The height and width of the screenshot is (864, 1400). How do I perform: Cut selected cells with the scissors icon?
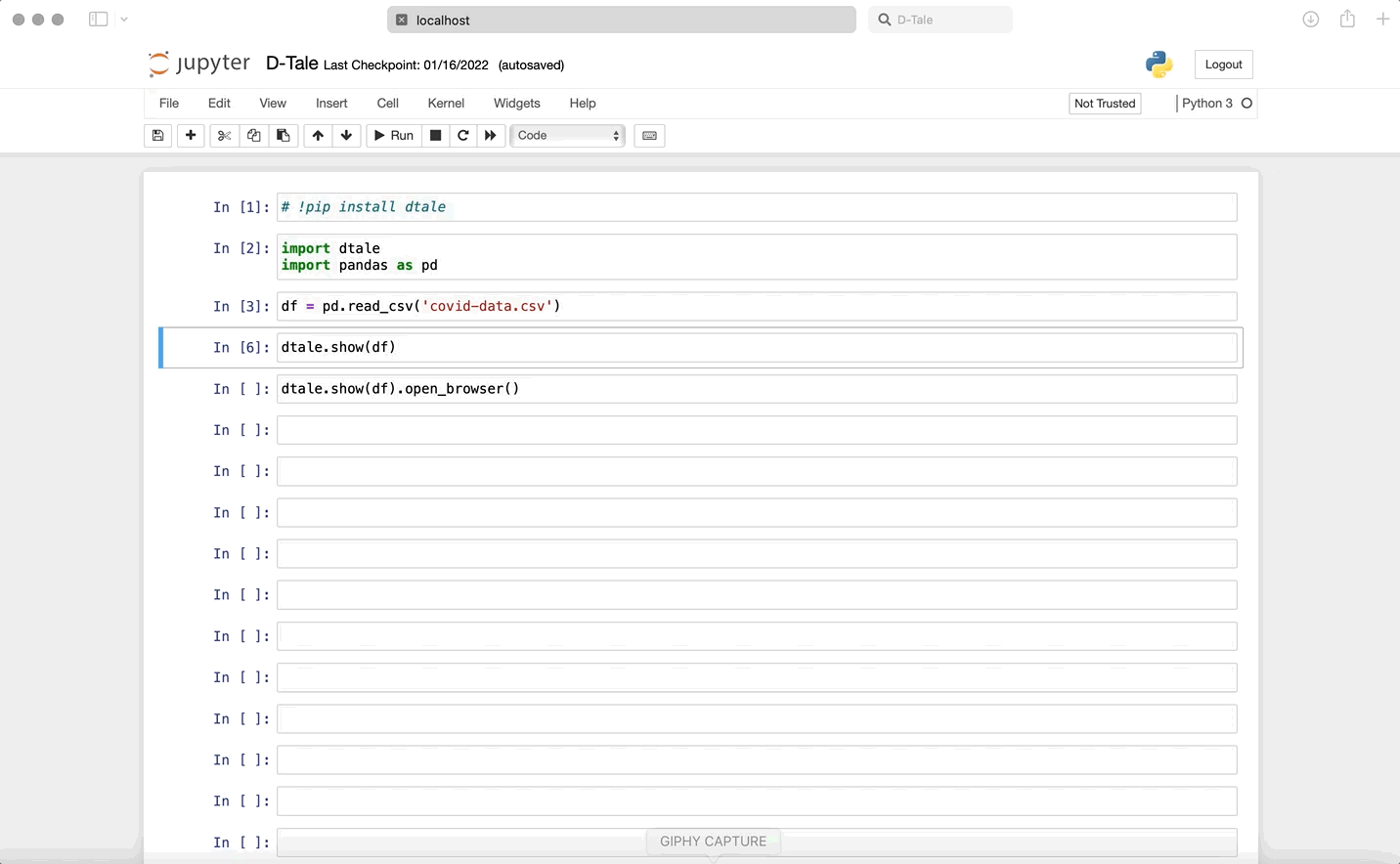coord(224,136)
